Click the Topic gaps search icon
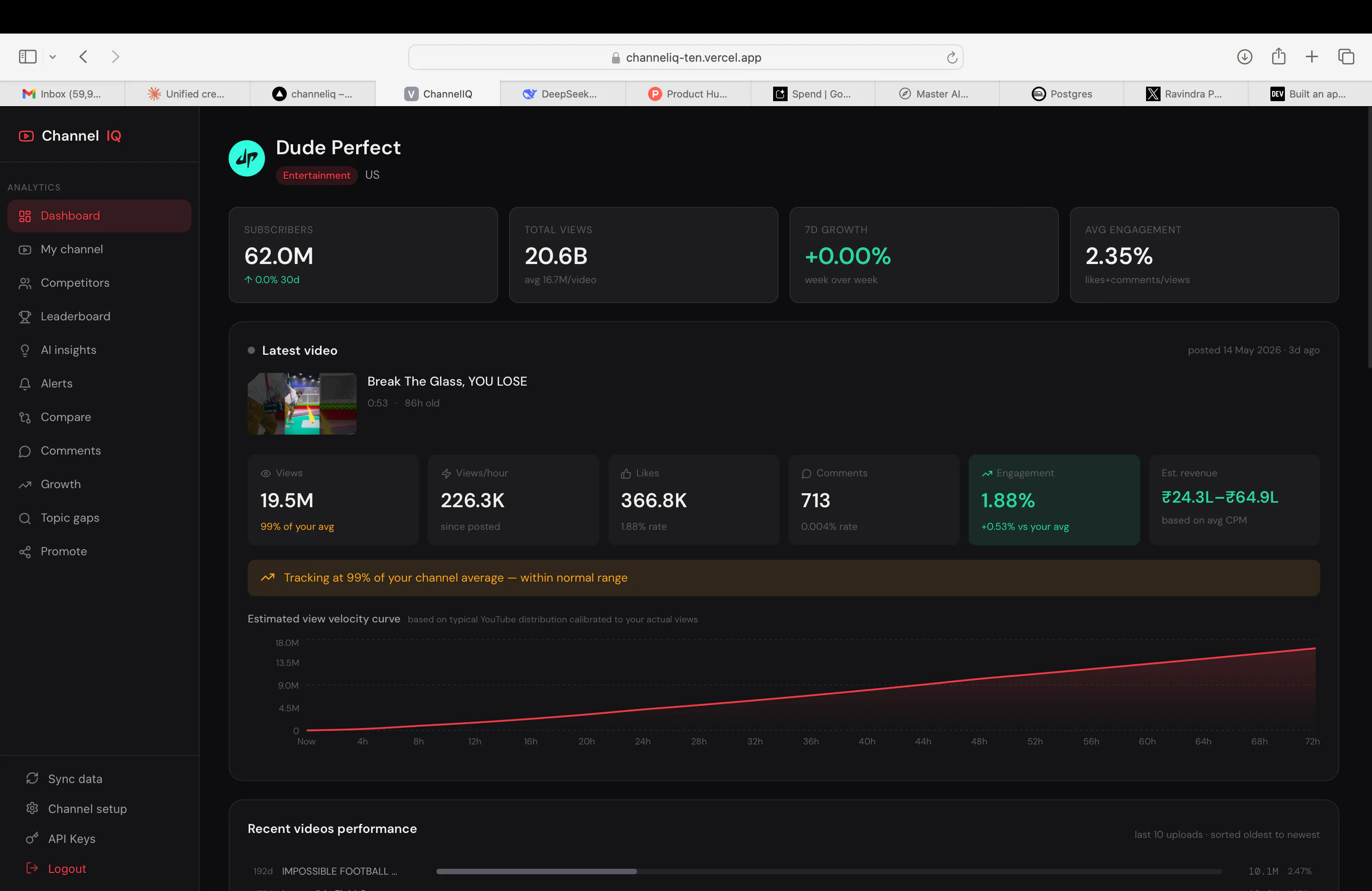This screenshot has height=891, width=1372. coord(25,518)
